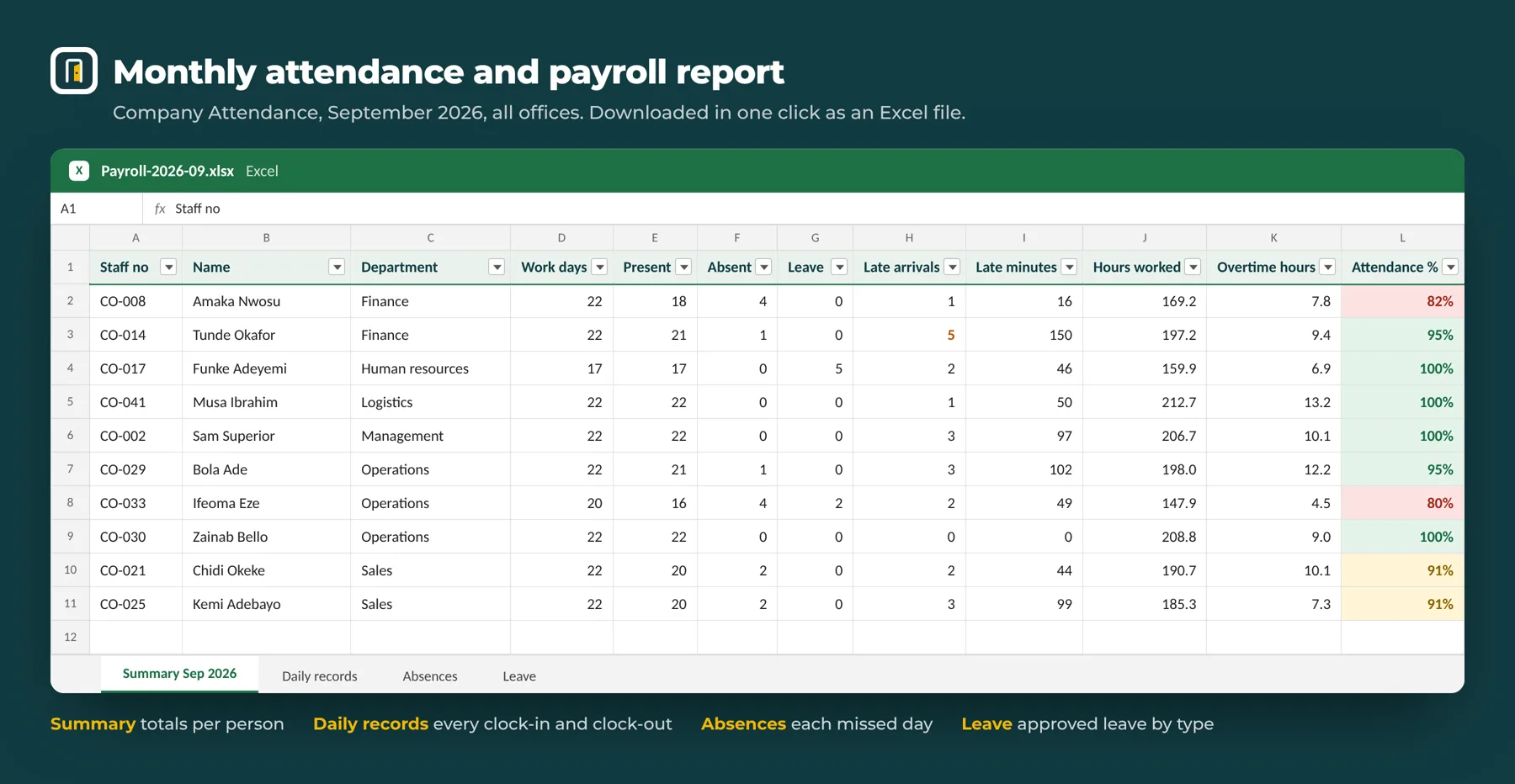1515x784 pixels.
Task: Click the 13.2 overtime hours cell
Action: click(1273, 402)
